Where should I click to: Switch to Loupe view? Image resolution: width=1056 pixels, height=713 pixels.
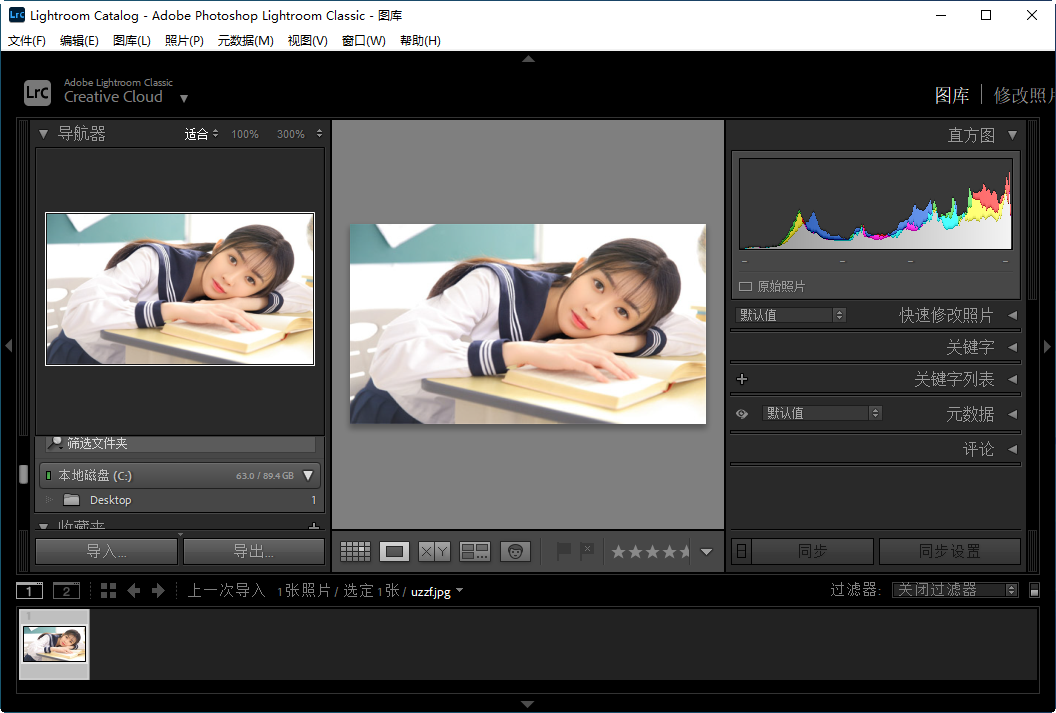pos(394,551)
